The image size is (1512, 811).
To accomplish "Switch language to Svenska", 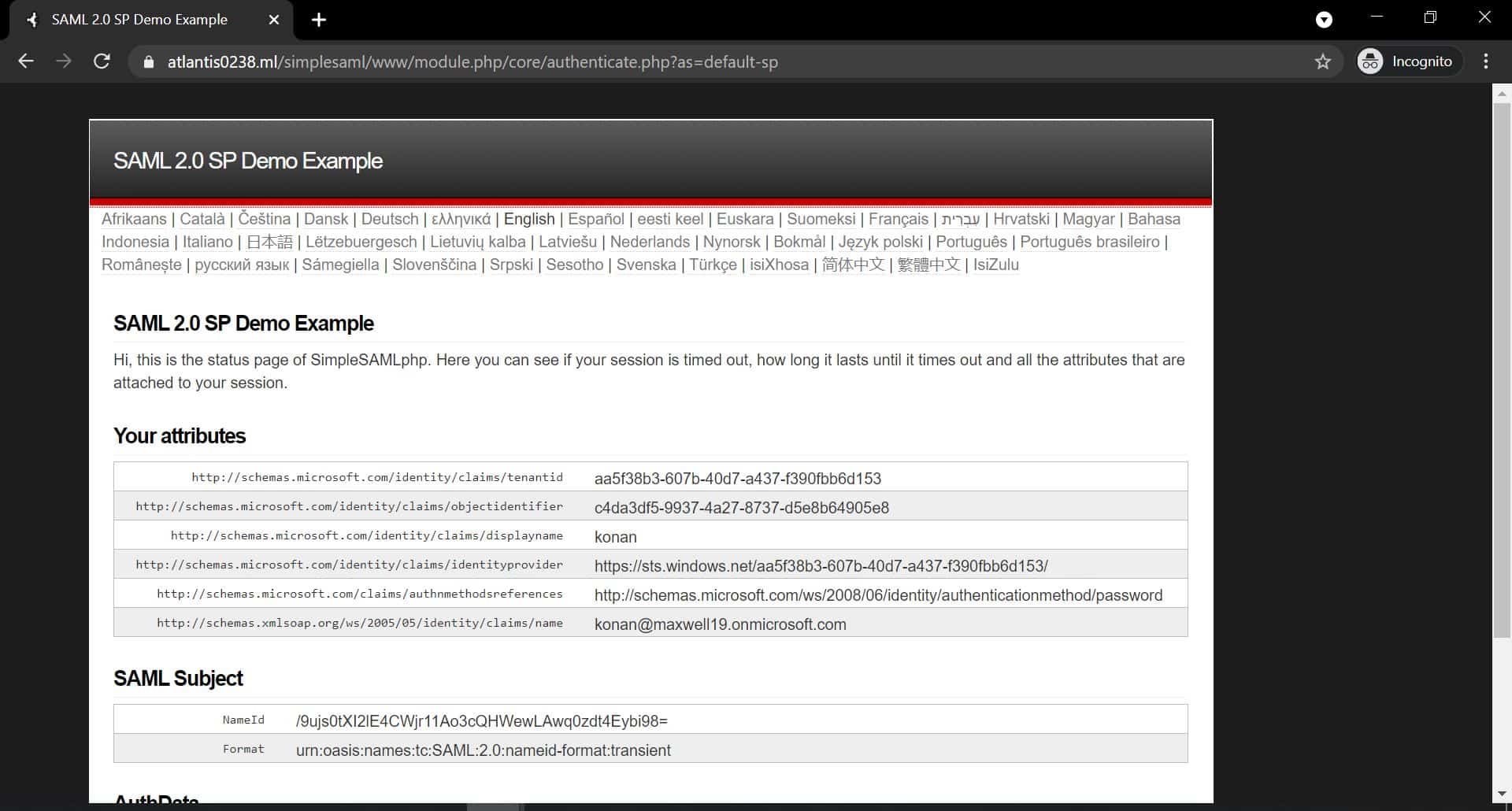I will pos(647,265).
